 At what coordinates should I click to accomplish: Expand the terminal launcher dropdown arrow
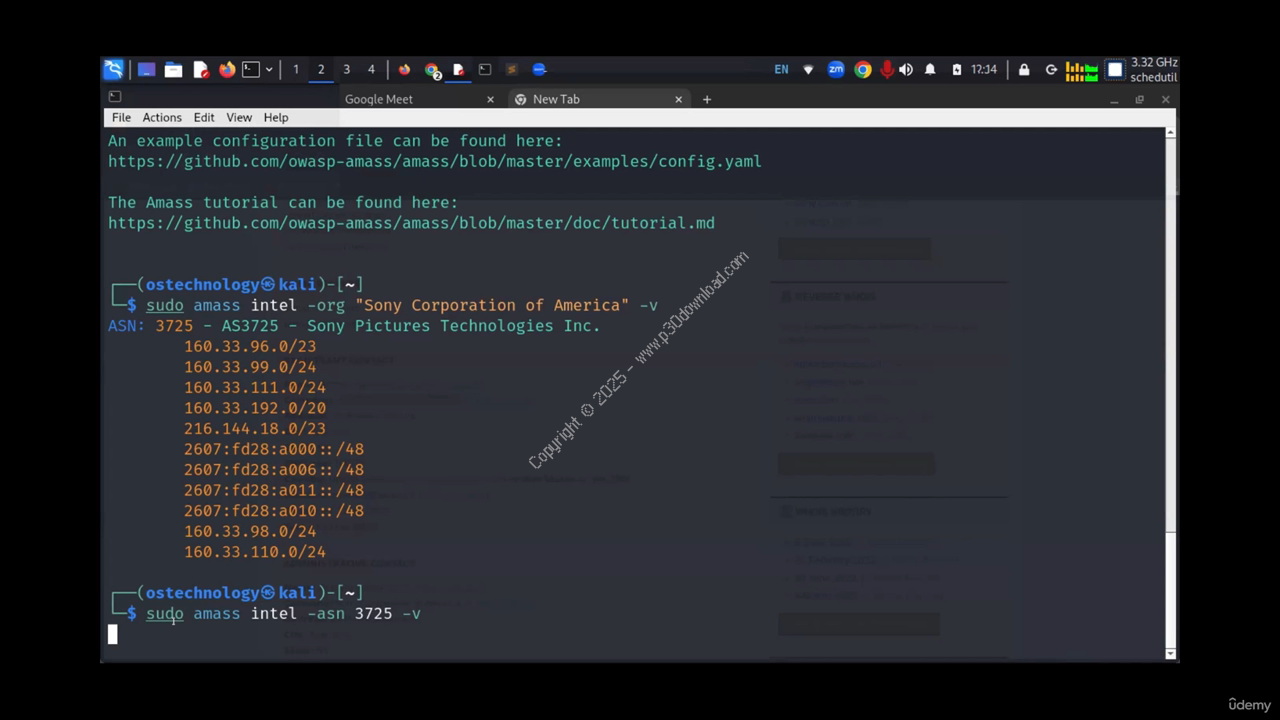click(269, 69)
